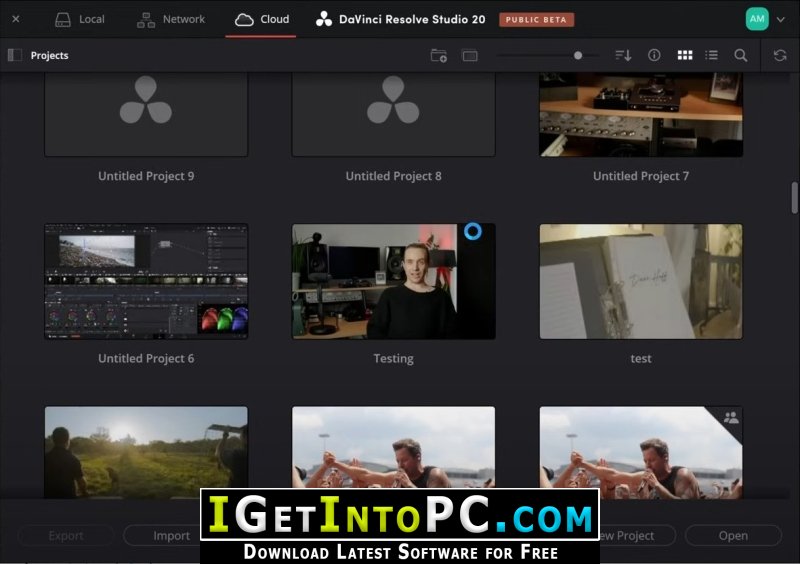Click the Projects heading

coord(49,55)
